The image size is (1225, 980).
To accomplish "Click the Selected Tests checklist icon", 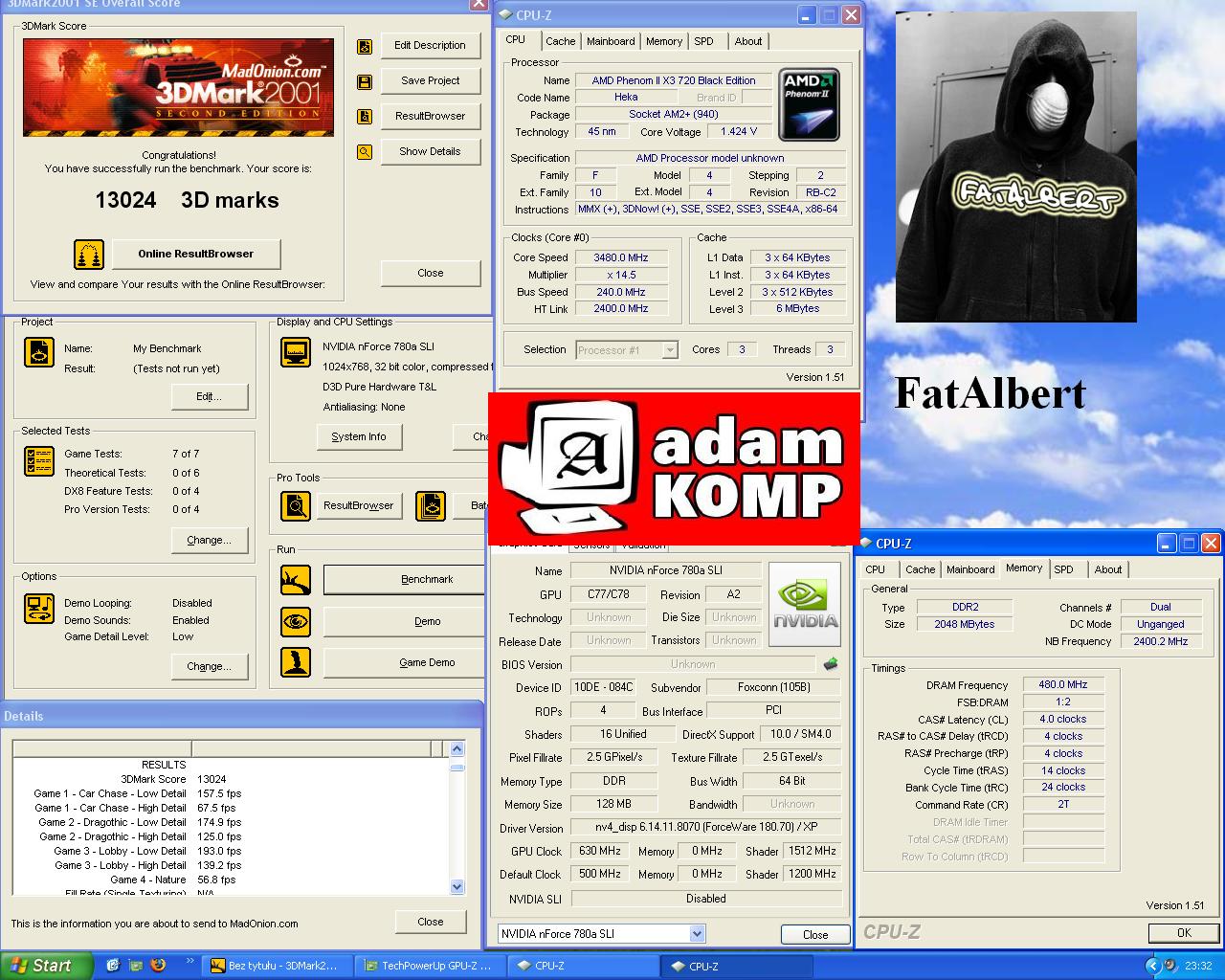I will (x=39, y=461).
